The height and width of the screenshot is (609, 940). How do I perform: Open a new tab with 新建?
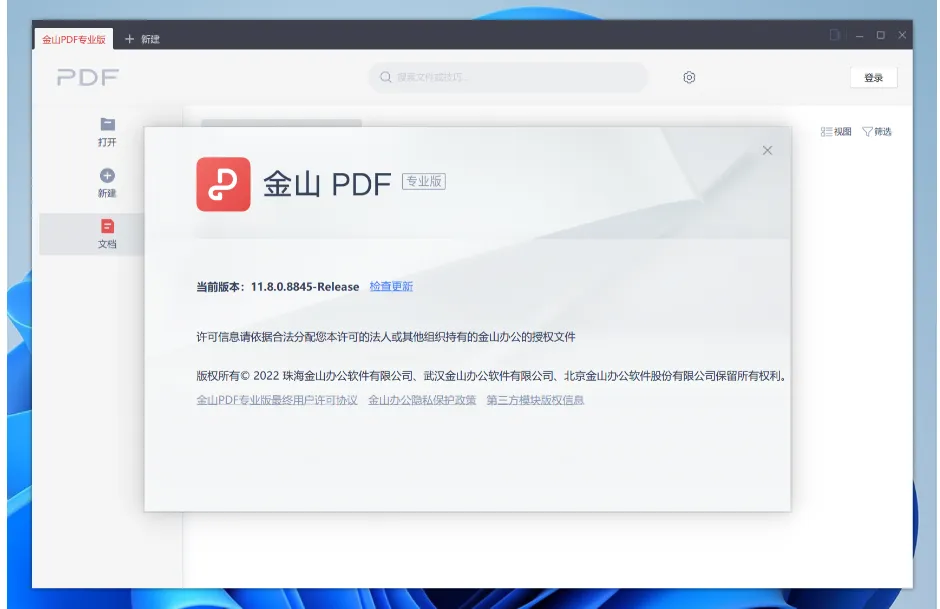point(142,39)
